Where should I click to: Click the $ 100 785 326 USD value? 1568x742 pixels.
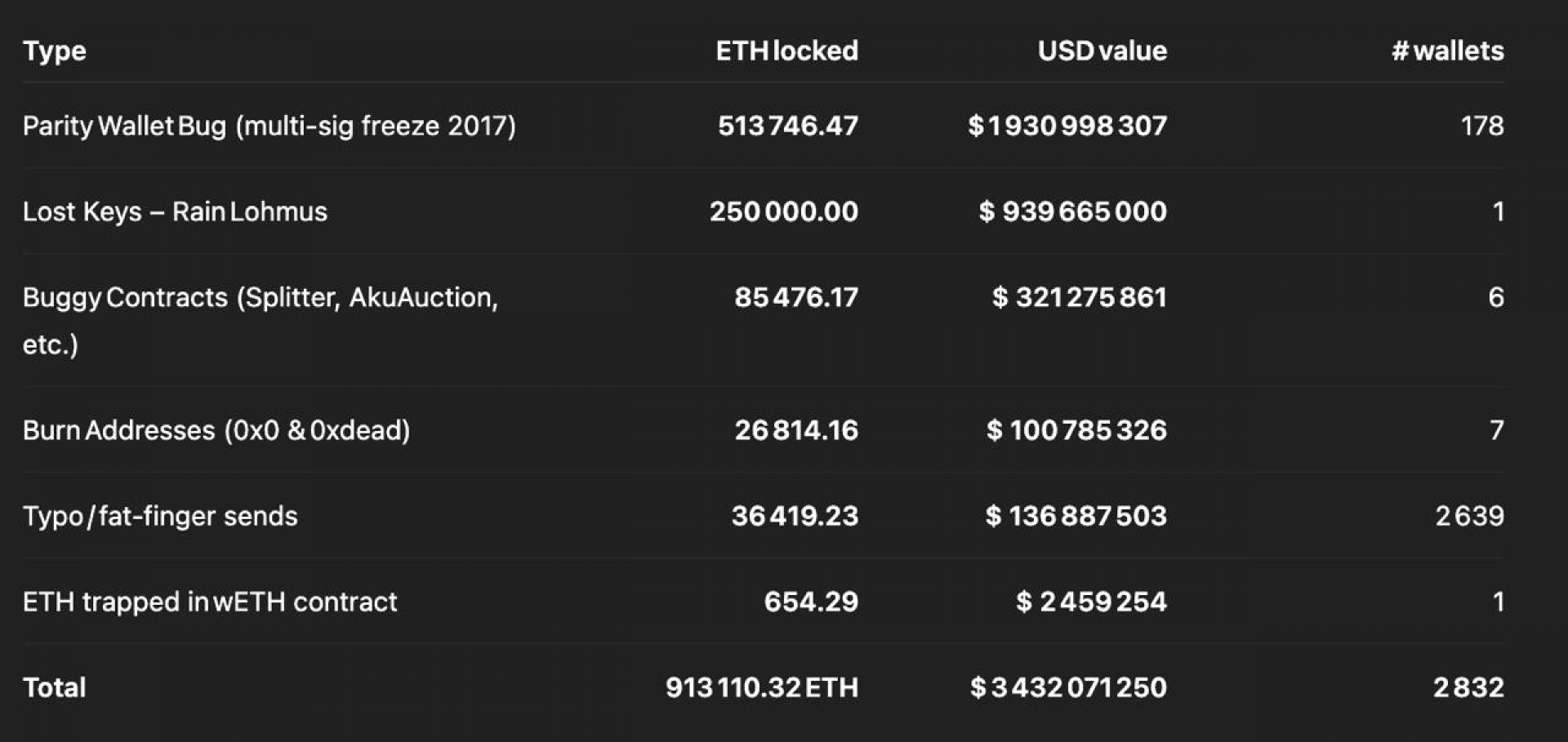[x=1076, y=430]
